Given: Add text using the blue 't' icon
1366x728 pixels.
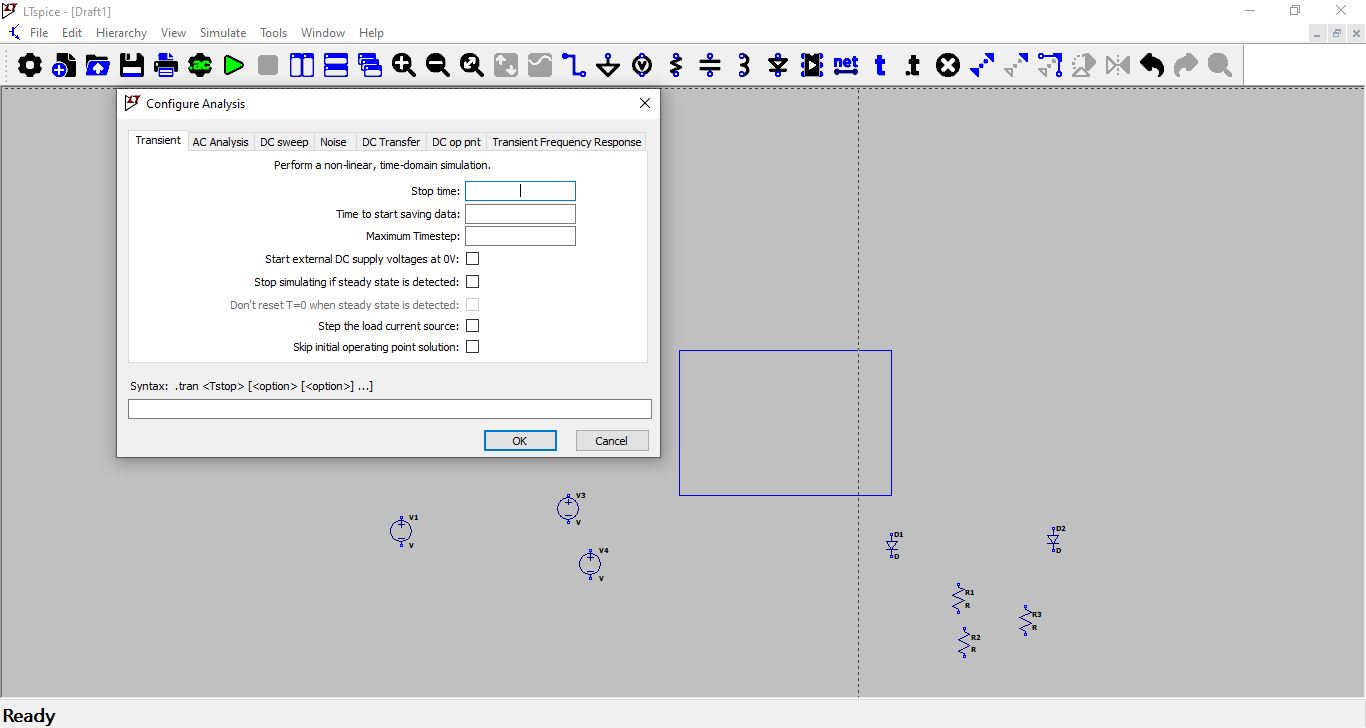Looking at the screenshot, I should pos(880,66).
